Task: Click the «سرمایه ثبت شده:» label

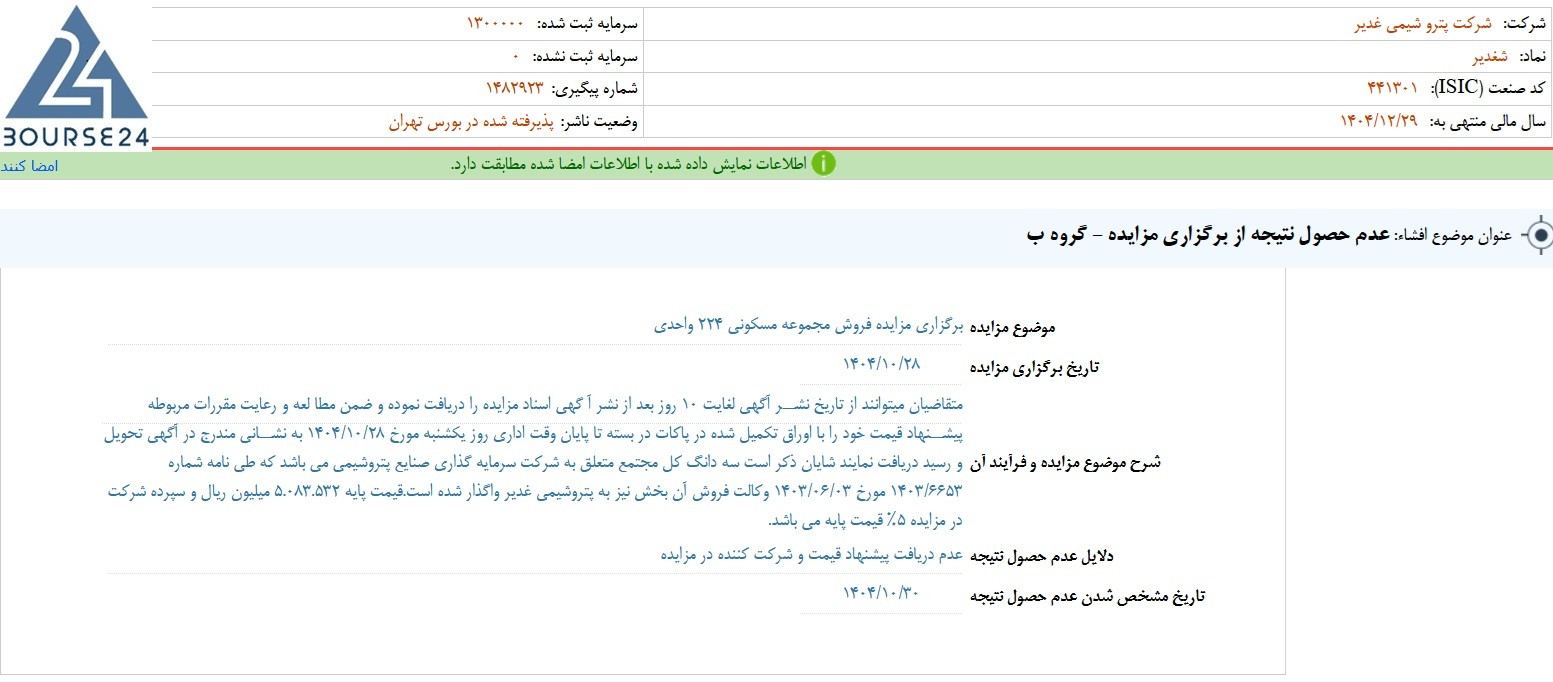Action: pos(588,24)
